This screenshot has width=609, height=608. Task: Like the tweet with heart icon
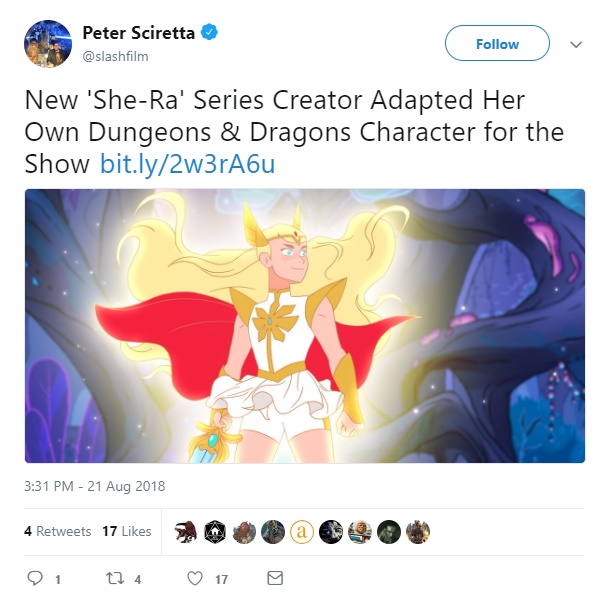point(195,578)
